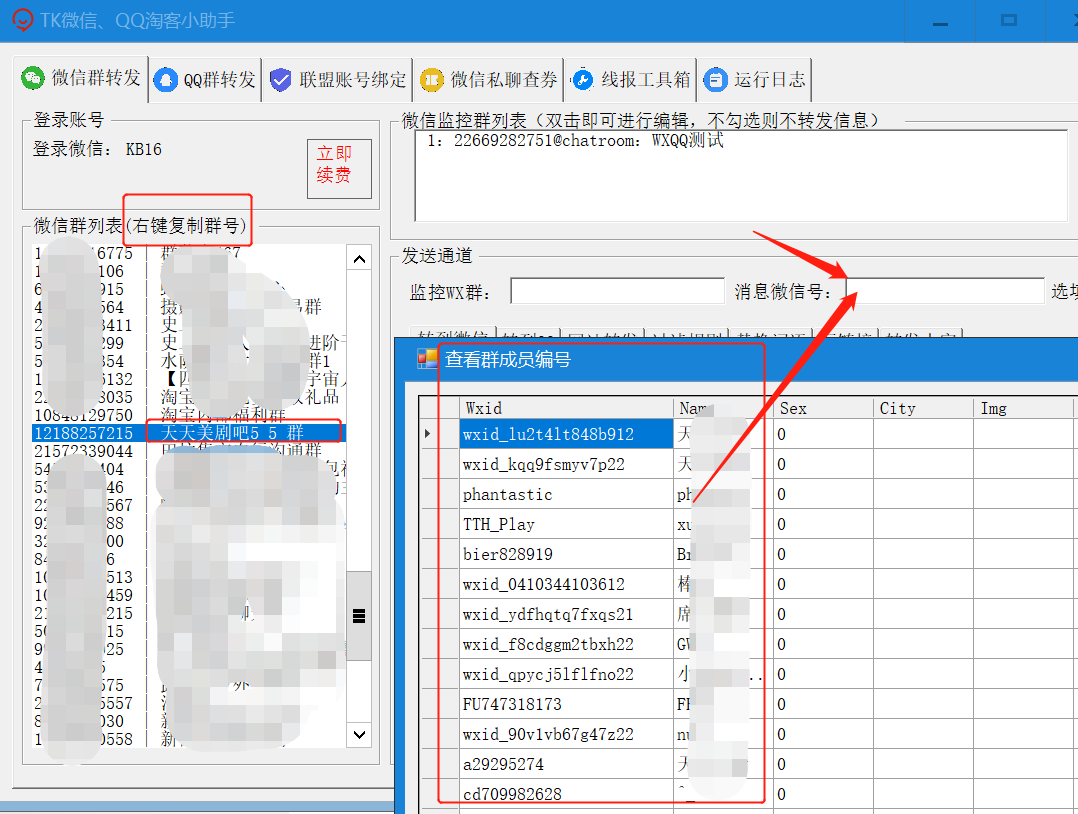Select cell phantastic in Wxid column
The height and width of the screenshot is (814, 1078).
point(566,494)
